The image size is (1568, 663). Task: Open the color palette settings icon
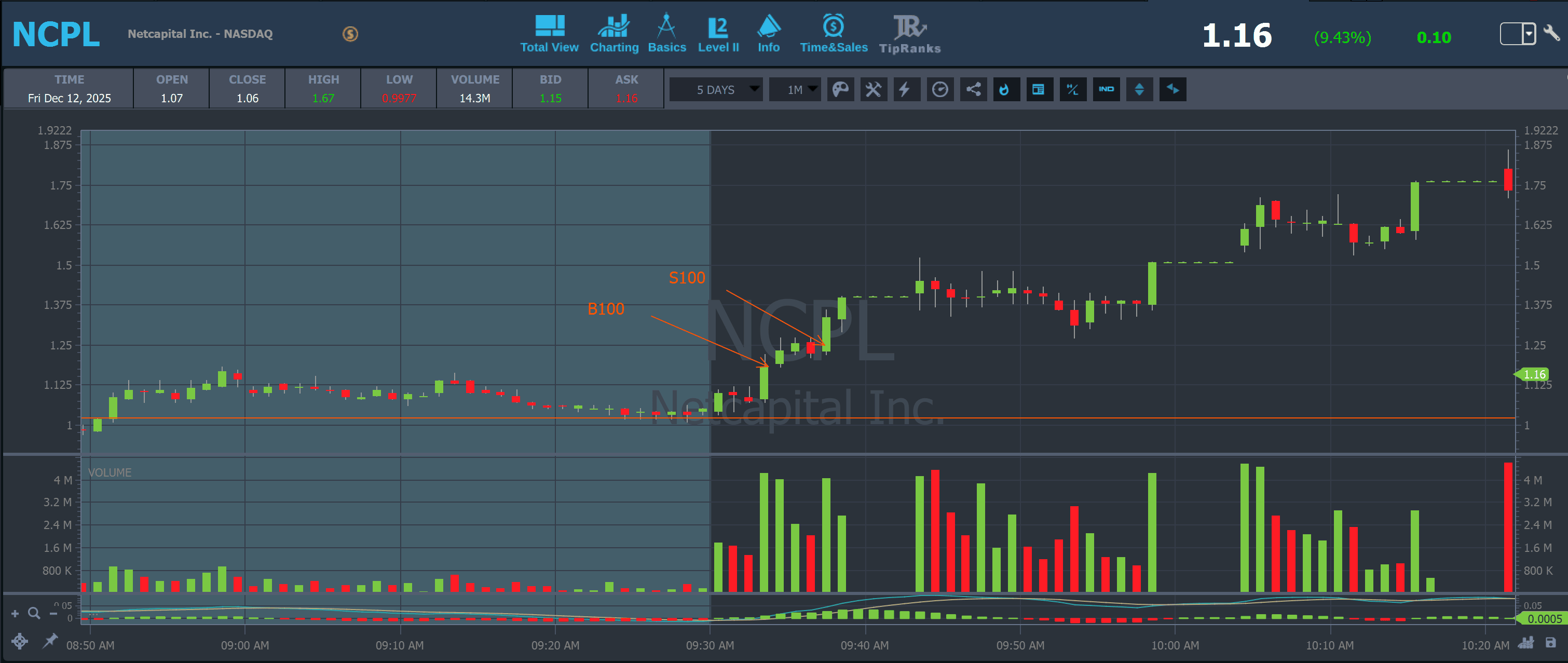[x=840, y=89]
